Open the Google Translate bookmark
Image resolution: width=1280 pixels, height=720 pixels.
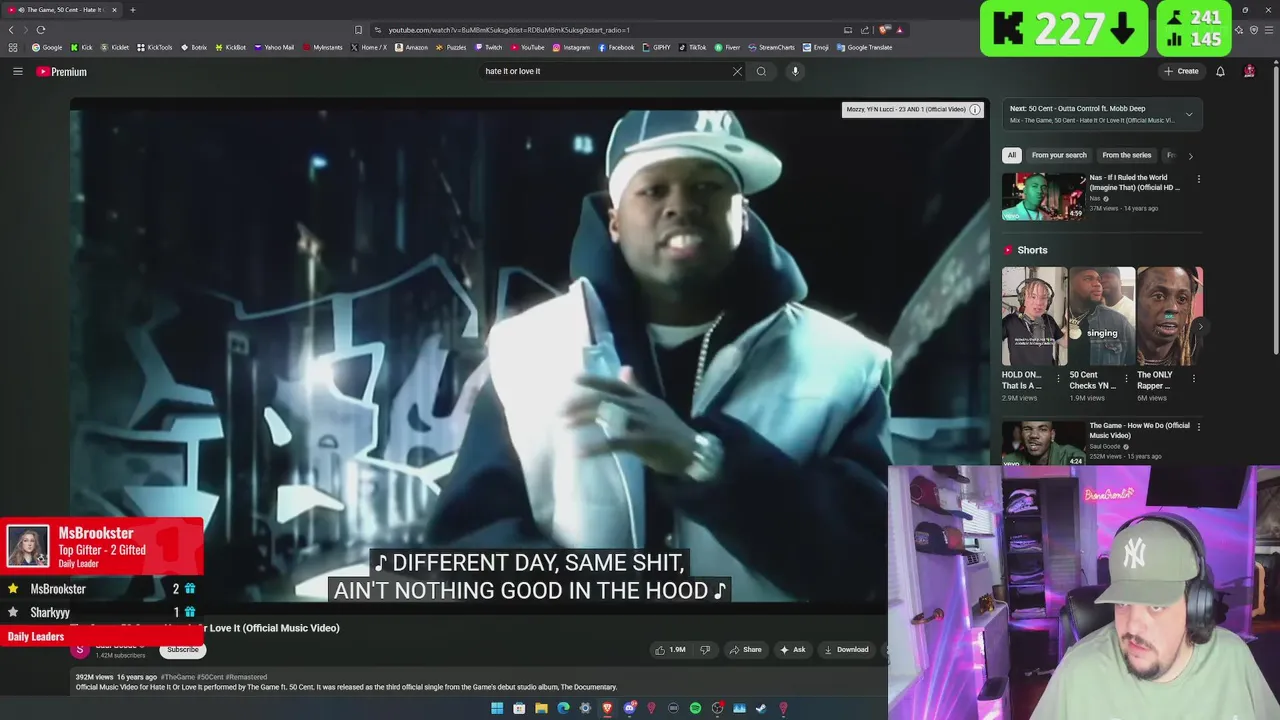tap(864, 47)
